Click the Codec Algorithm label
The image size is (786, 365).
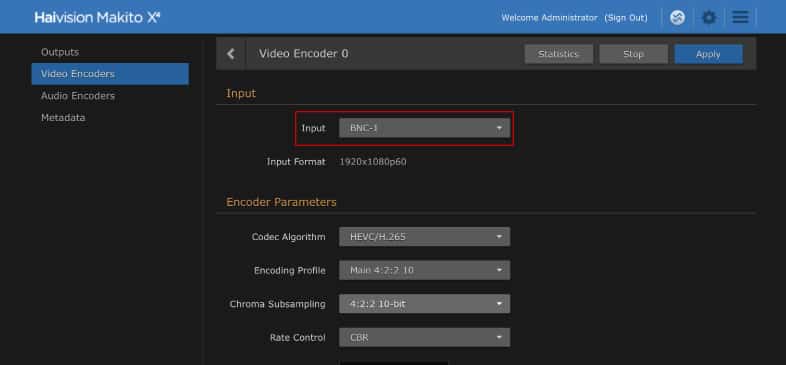point(288,237)
